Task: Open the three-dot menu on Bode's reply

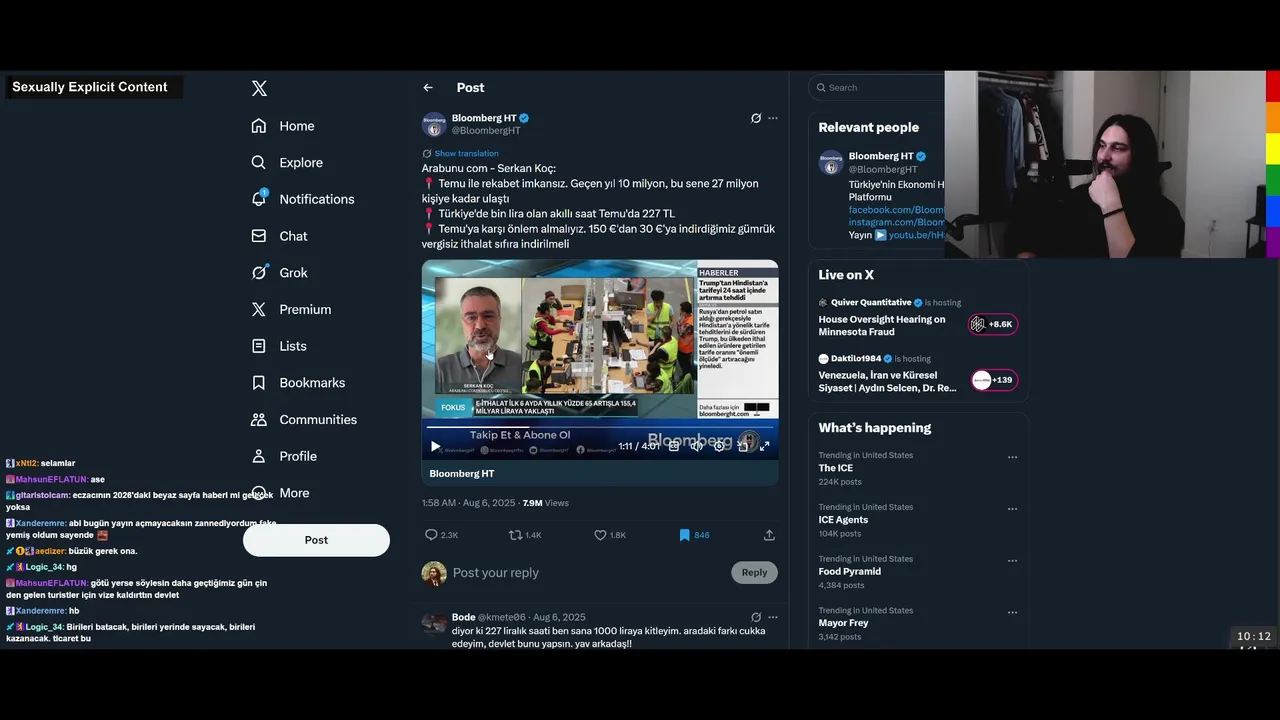Action: pyautogui.click(x=772, y=617)
